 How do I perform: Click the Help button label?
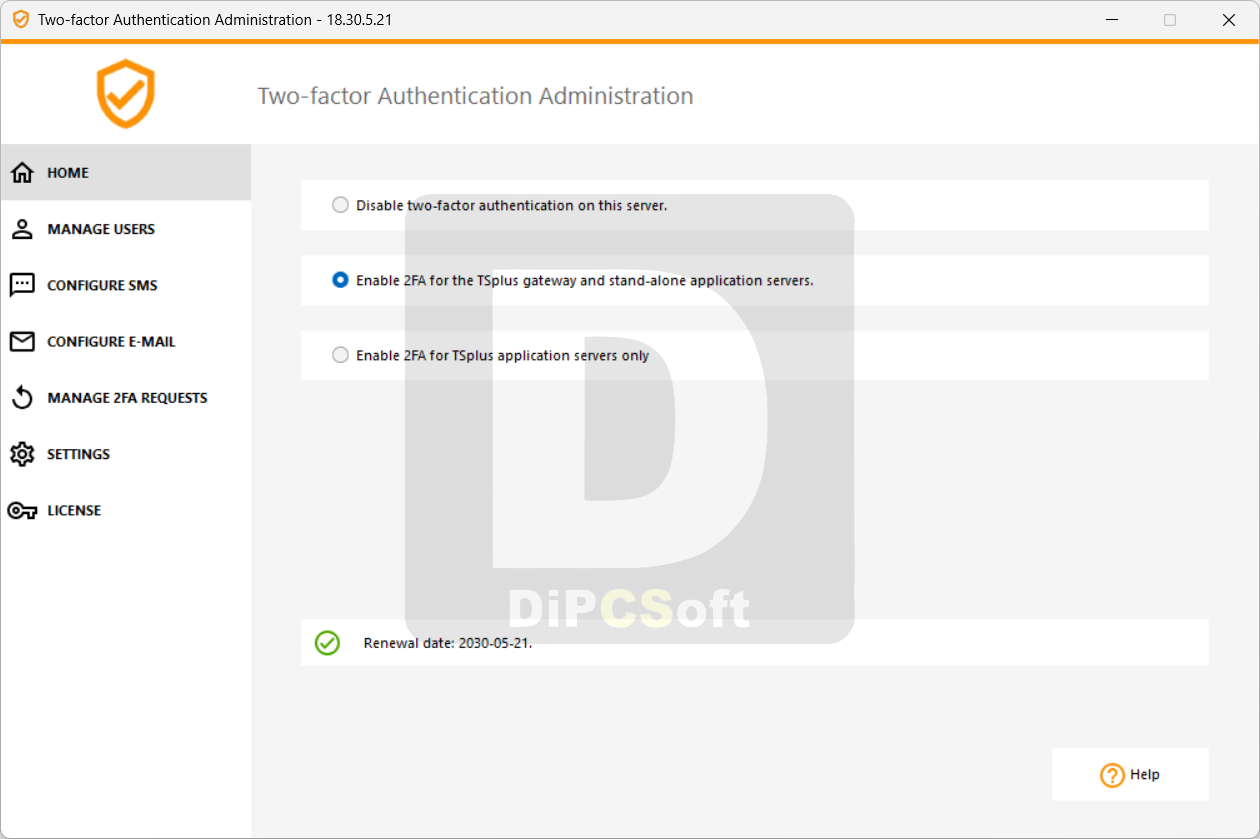(x=1145, y=774)
